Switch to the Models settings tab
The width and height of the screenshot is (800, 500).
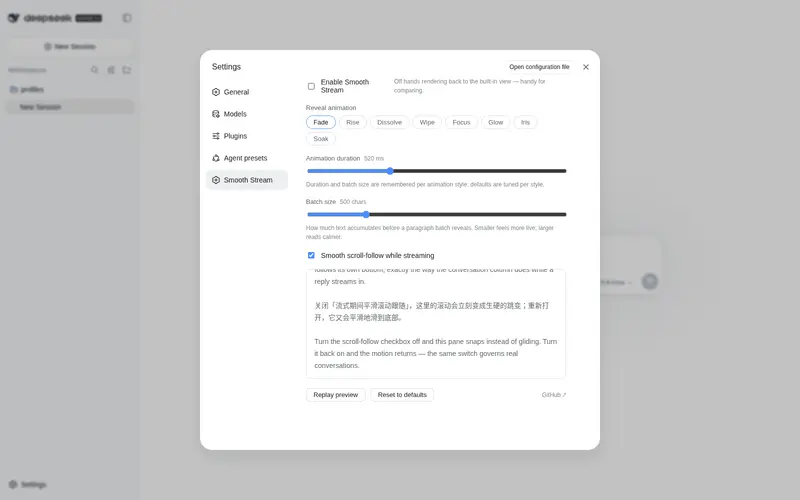click(246, 114)
